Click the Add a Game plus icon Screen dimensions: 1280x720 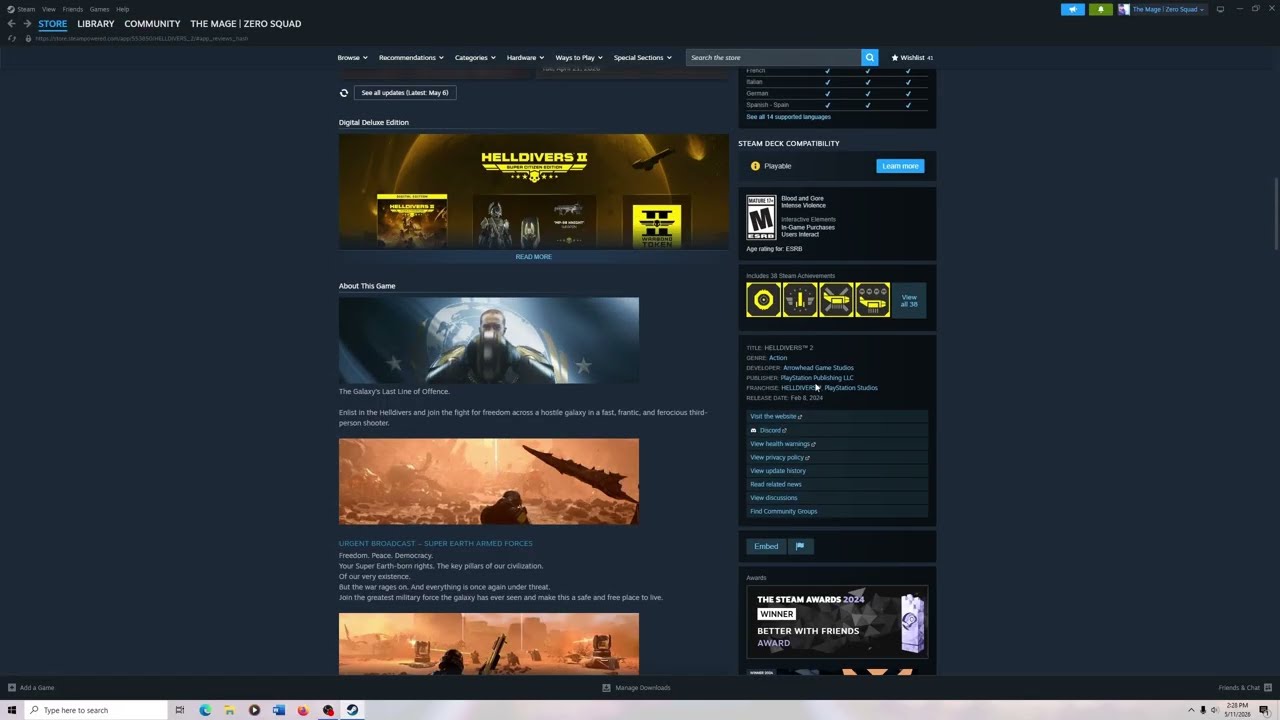(12, 688)
